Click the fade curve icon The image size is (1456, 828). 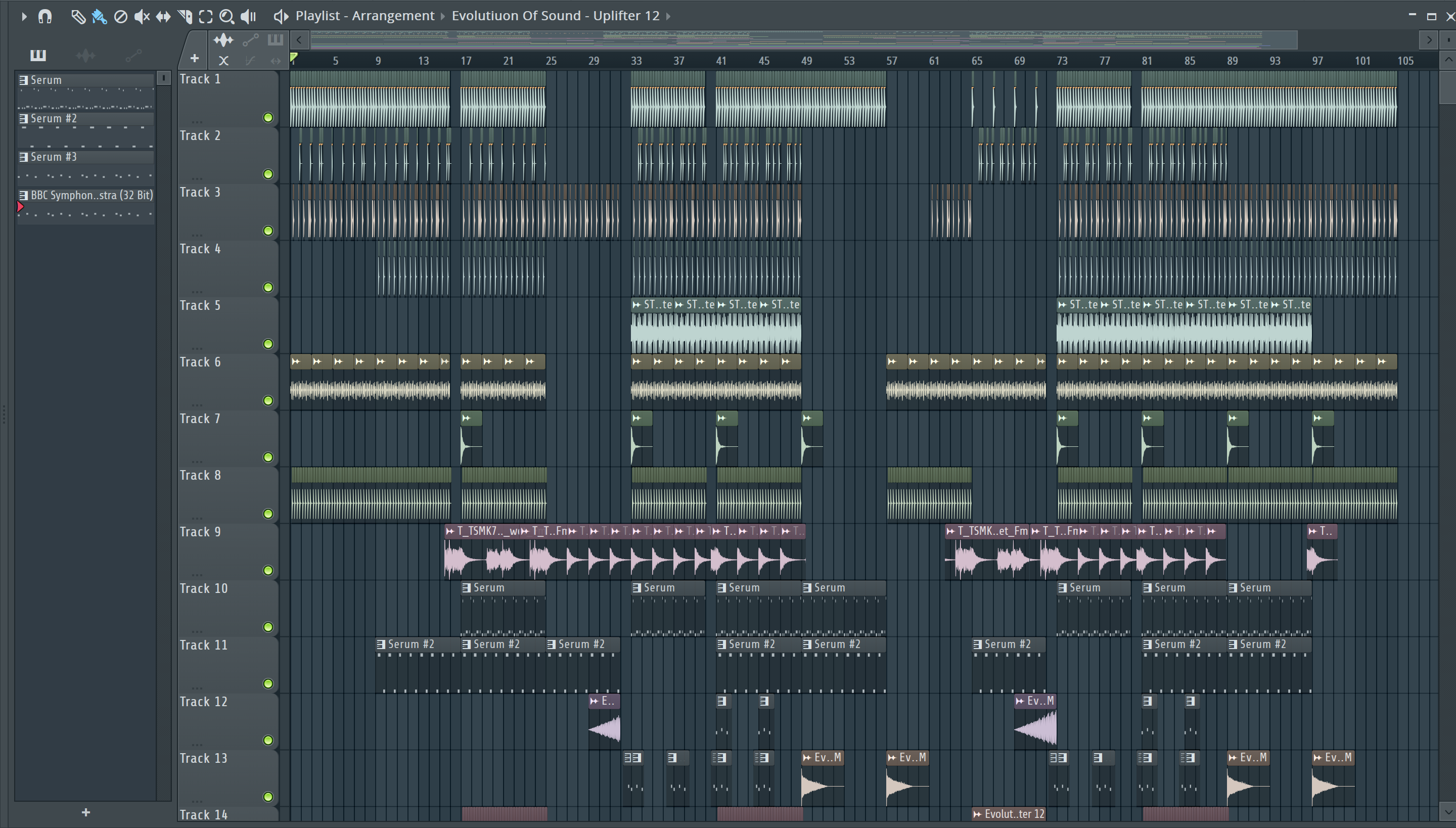pyautogui.click(x=250, y=60)
